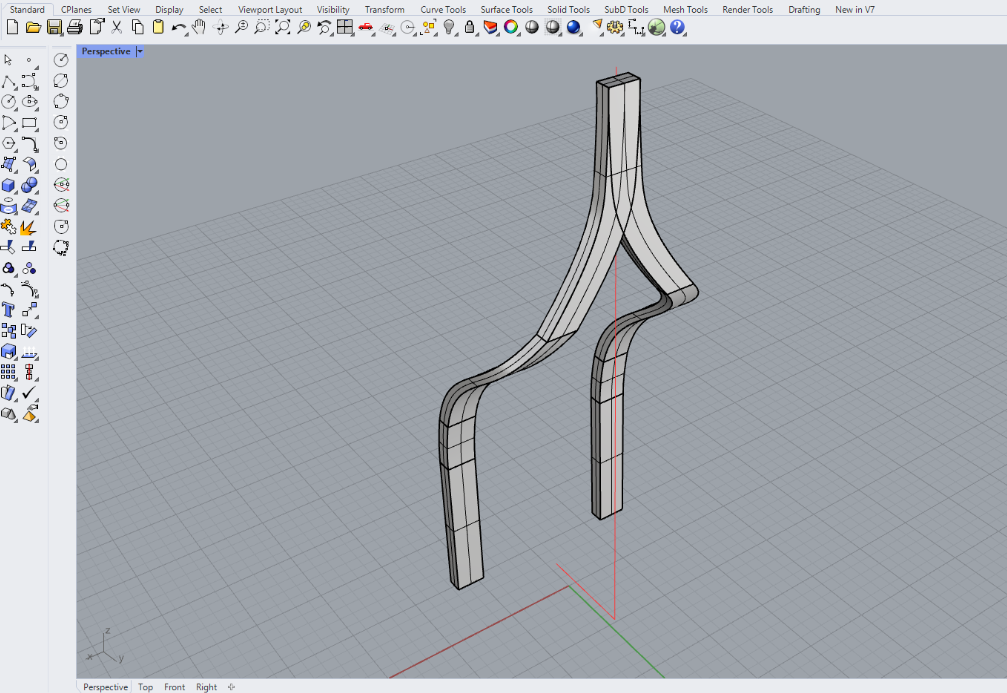The height and width of the screenshot is (693, 1007).
Task: Click the blue render sphere icon
Action: 574,27
